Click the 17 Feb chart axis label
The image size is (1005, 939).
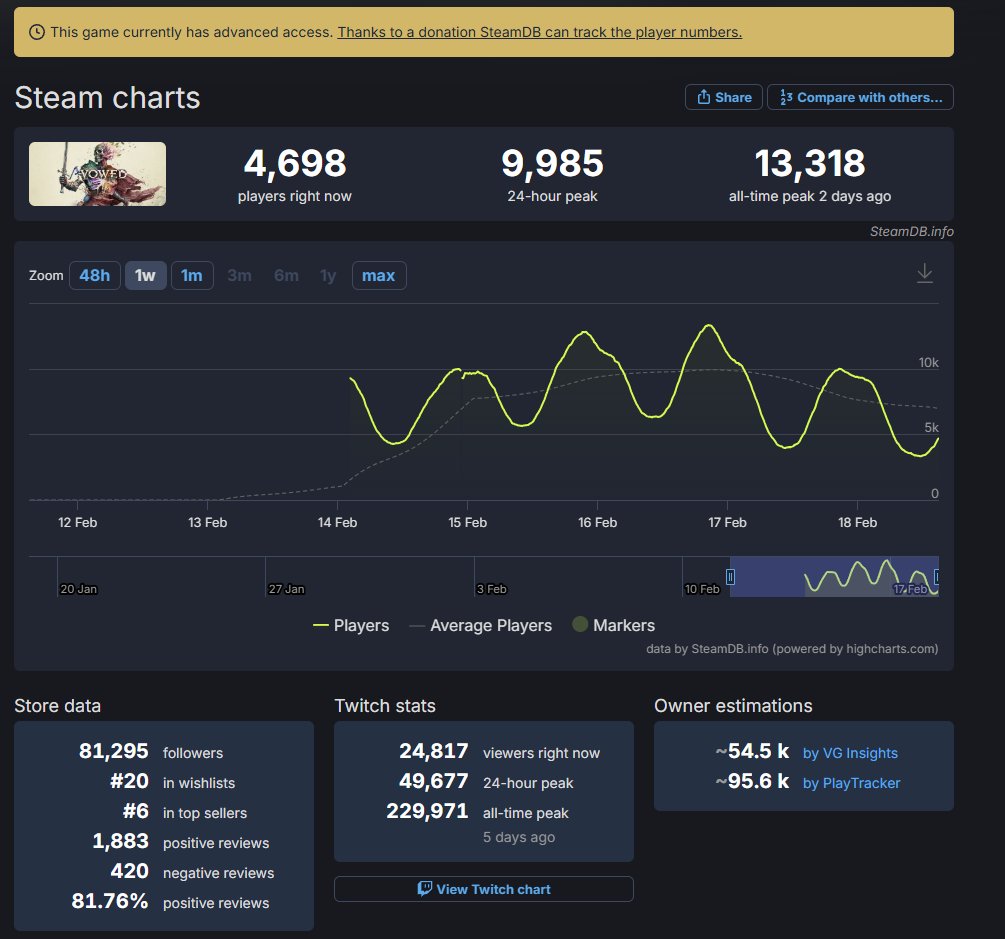tap(727, 522)
